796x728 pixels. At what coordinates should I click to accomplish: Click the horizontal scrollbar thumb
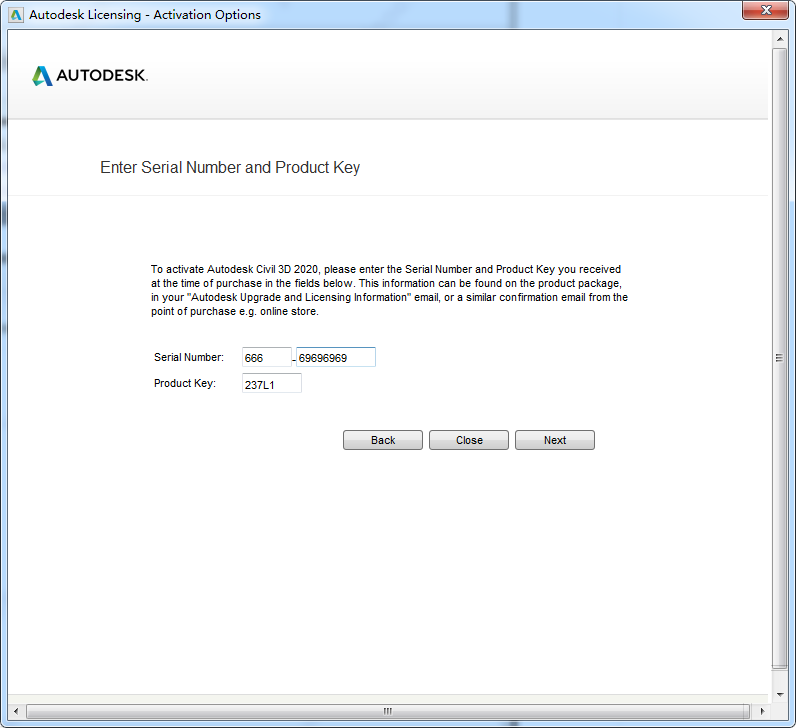click(388, 711)
